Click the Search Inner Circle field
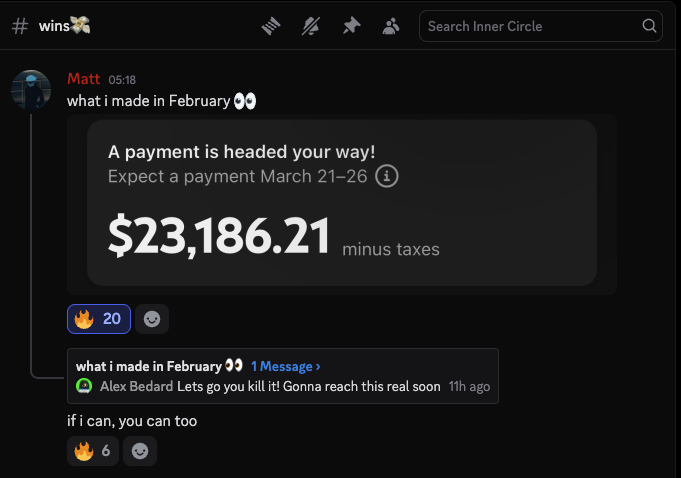This screenshot has height=478, width=681. (530, 26)
